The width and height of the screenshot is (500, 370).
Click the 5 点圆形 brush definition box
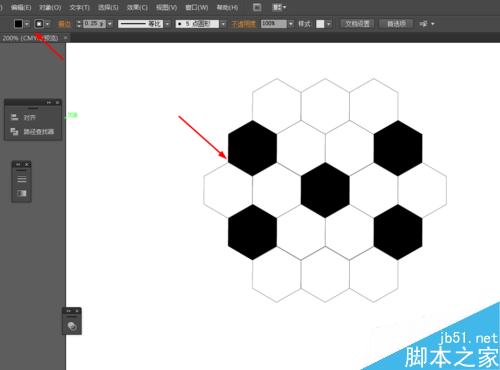pos(197,24)
